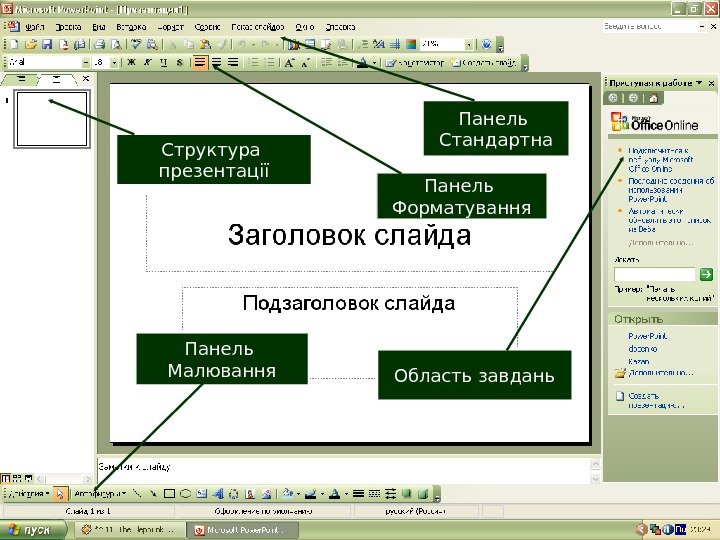Viewport: 720px width, 540px height.
Task: Toggle align text left button
Action: [200, 62]
